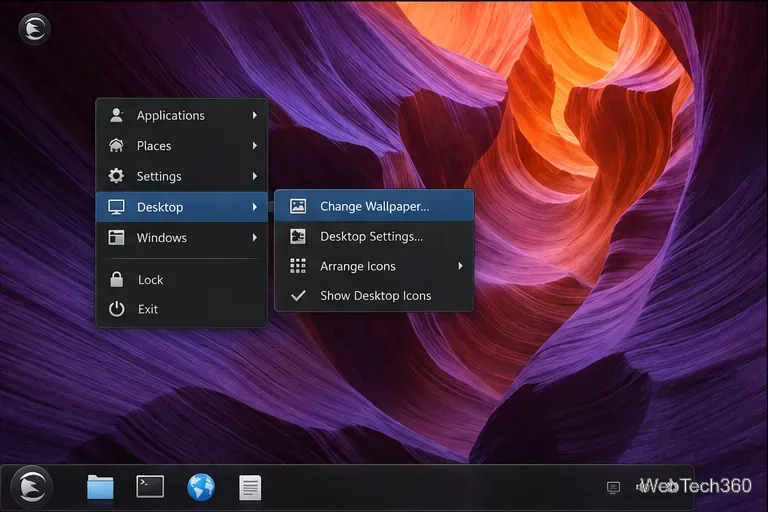Open the Enlightenment start button in the shelf
The image size is (768, 512).
pos(32,487)
